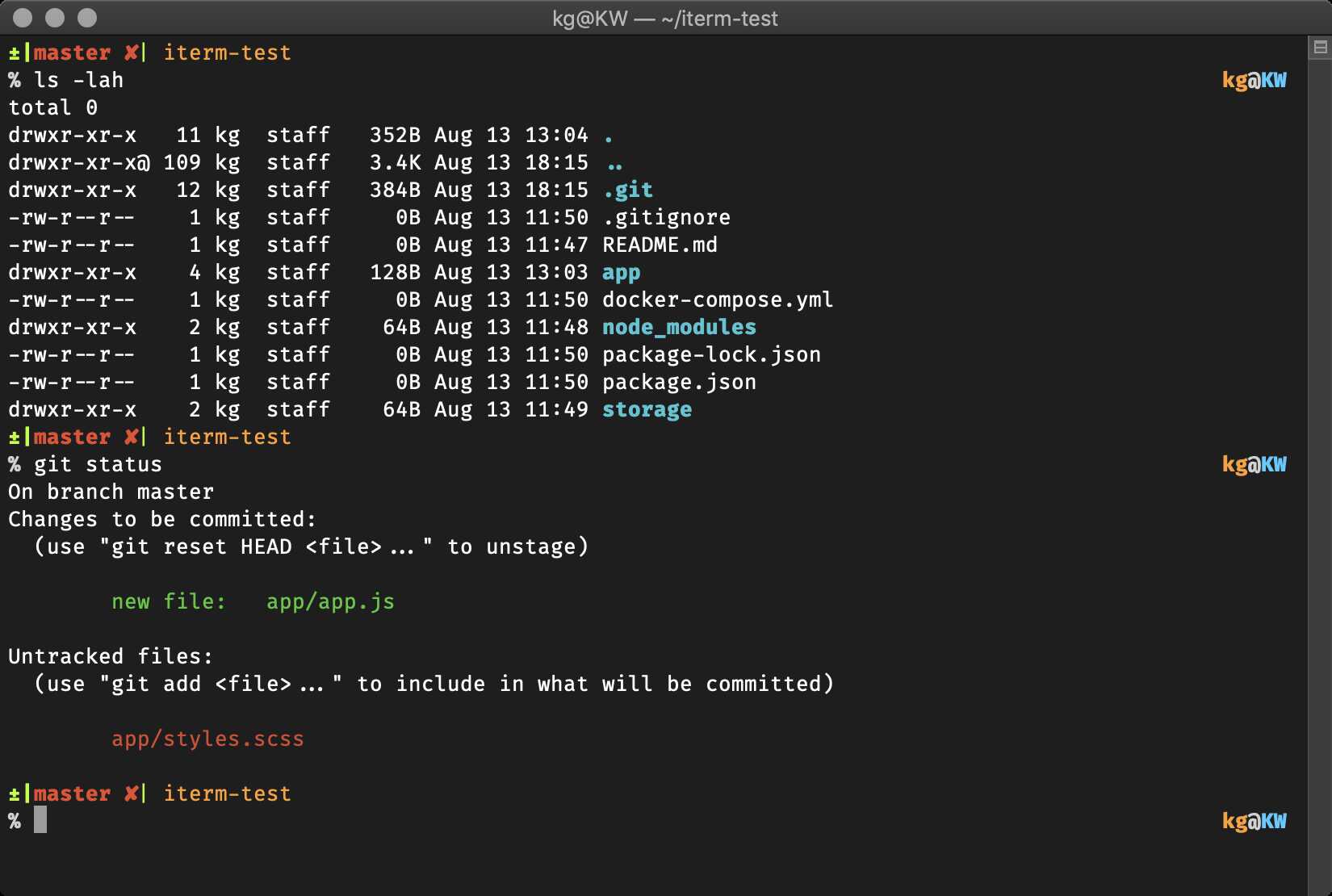Click the '.git' directory name
The width and height of the screenshot is (1332, 896).
pyautogui.click(x=628, y=191)
